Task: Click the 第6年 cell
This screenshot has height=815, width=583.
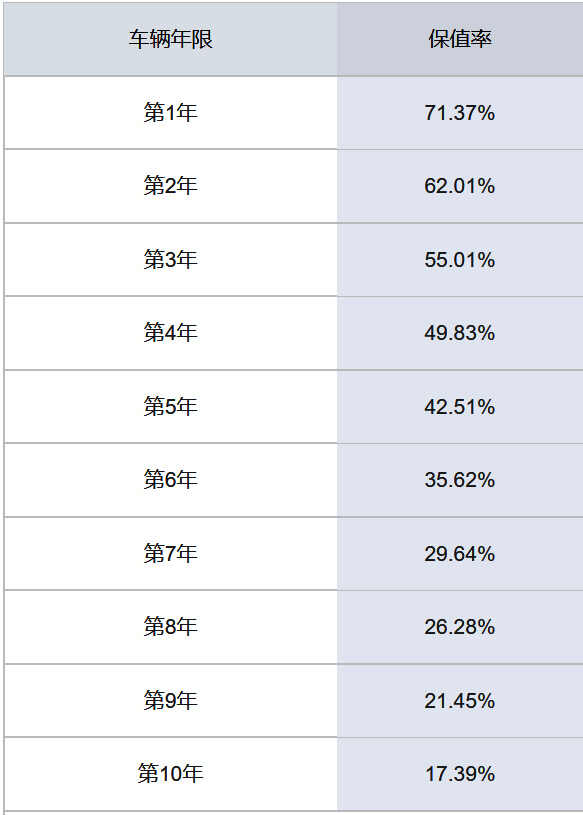Action: pyautogui.click(x=170, y=480)
